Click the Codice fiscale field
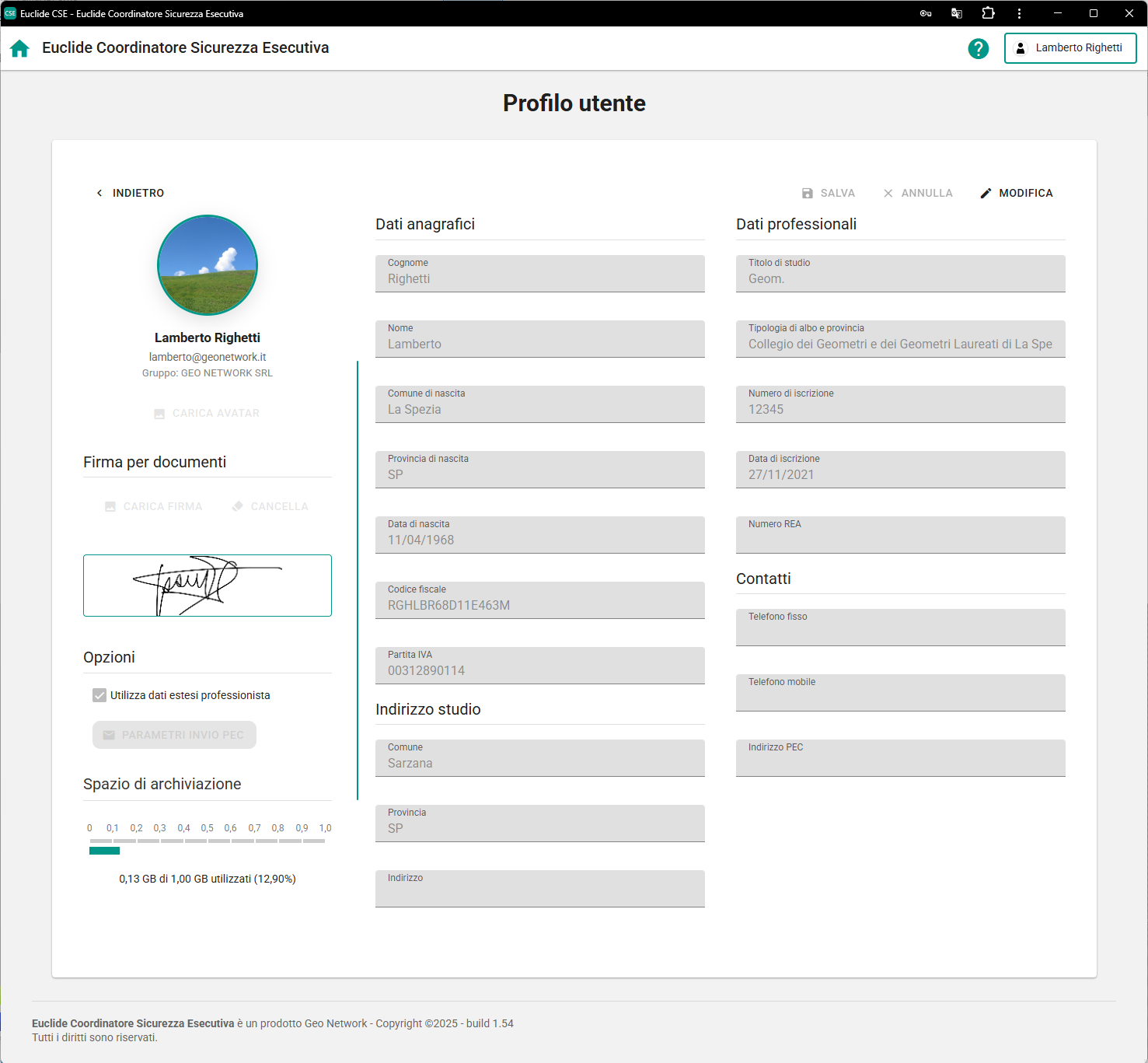1148x1063 pixels. [539, 600]
